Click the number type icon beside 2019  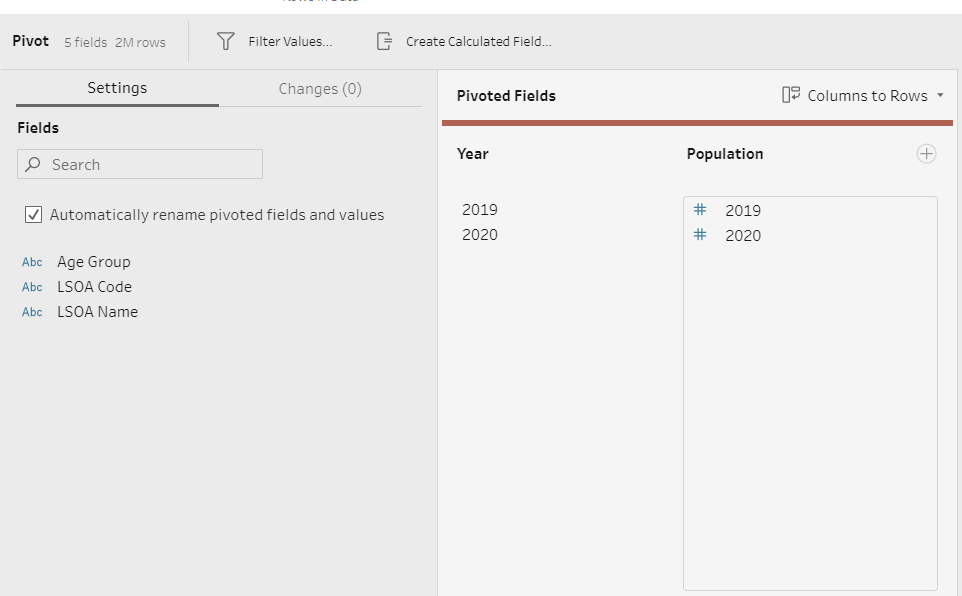point(700,210)
